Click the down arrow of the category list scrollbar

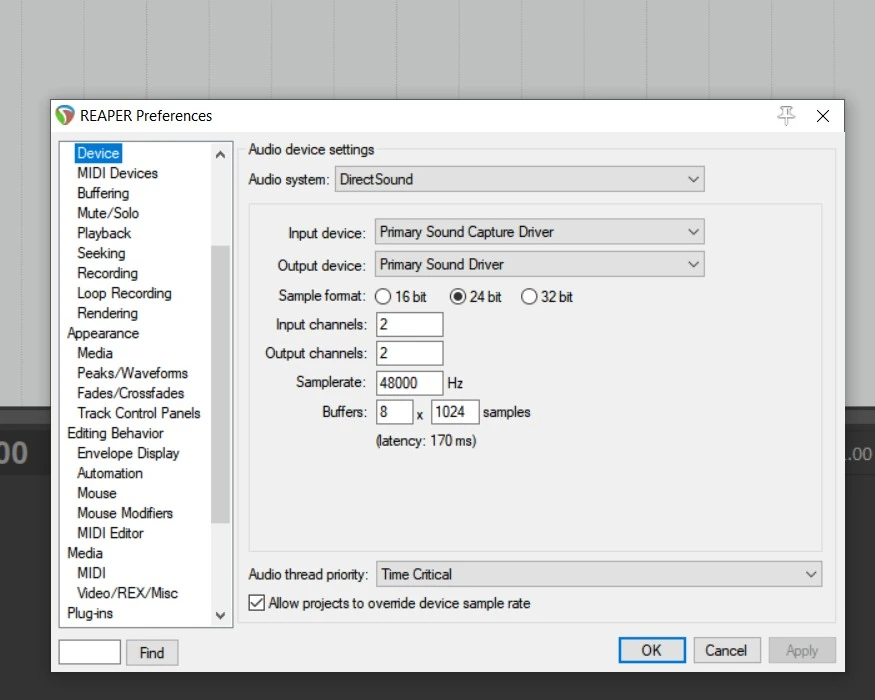pyautogui.click(x=220, y=615)
